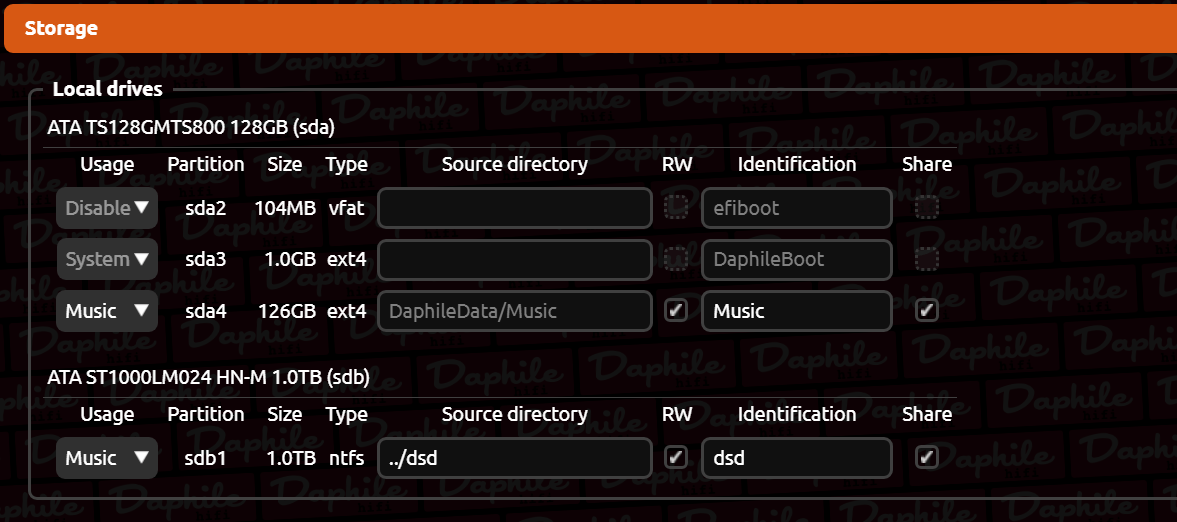Open the Music usage dropdown for sda4
The image size is (1177, 522).
coord(107,311)
